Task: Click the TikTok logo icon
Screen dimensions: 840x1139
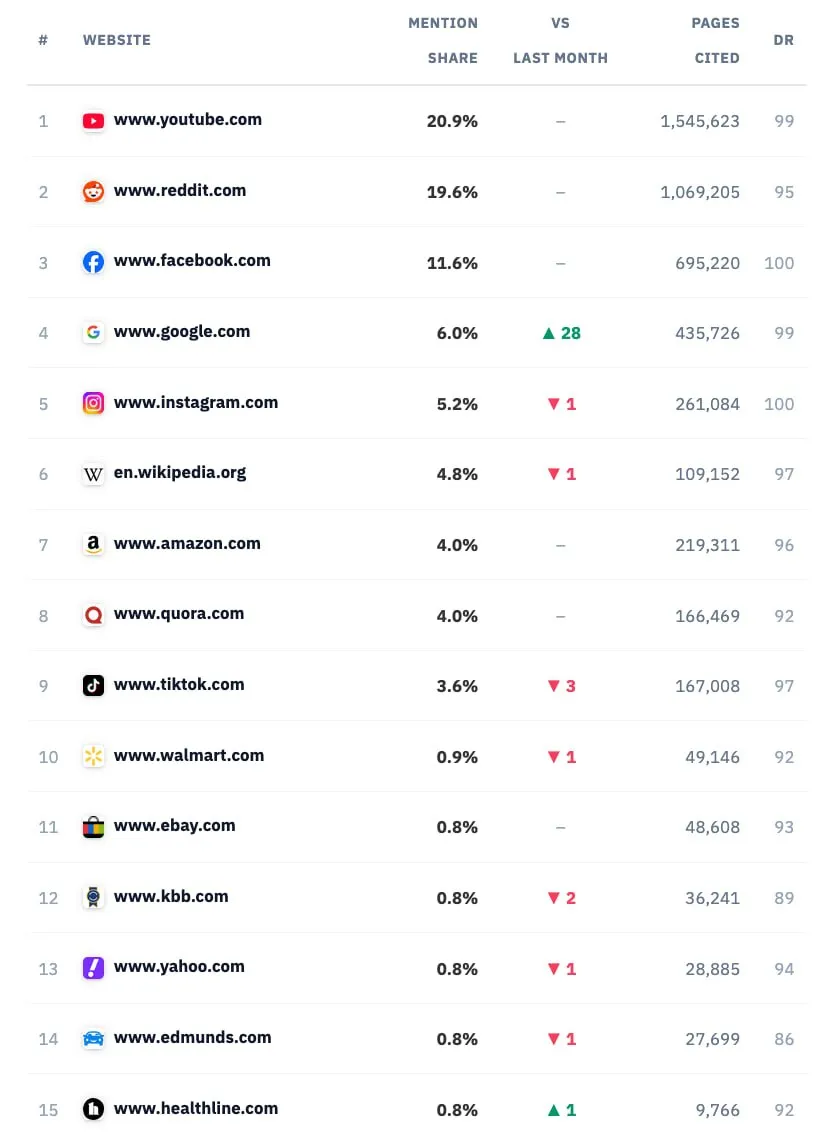Action: (93, 686)
